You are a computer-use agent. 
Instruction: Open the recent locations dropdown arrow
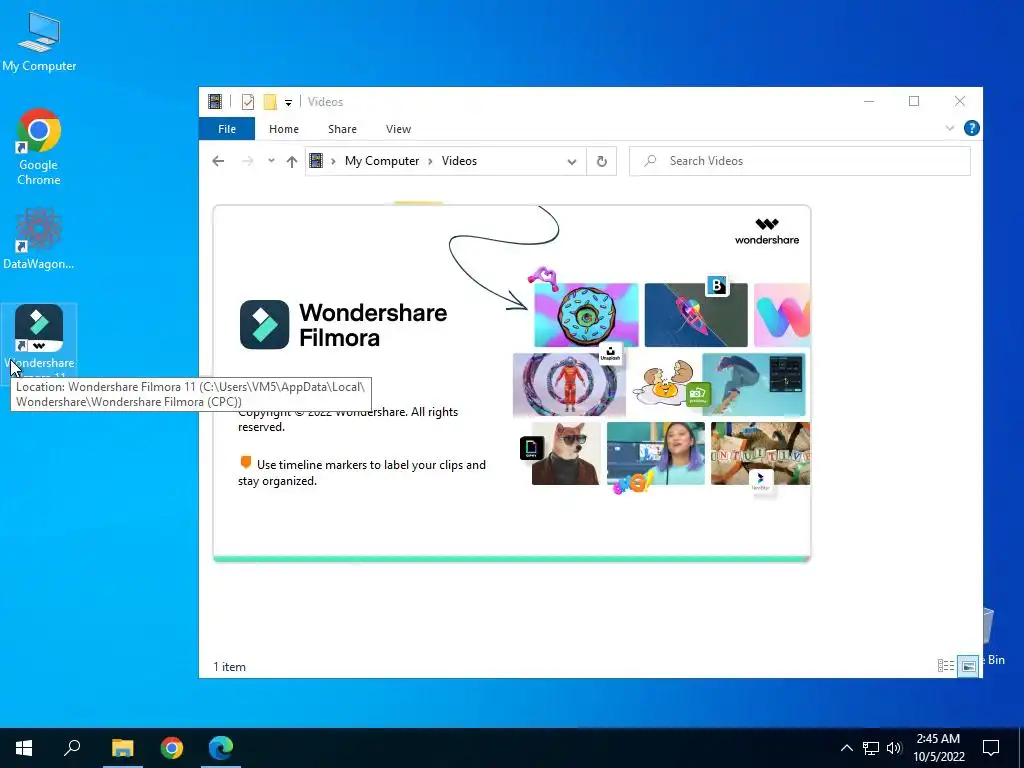pyautogui.click(x=271, y=161)
